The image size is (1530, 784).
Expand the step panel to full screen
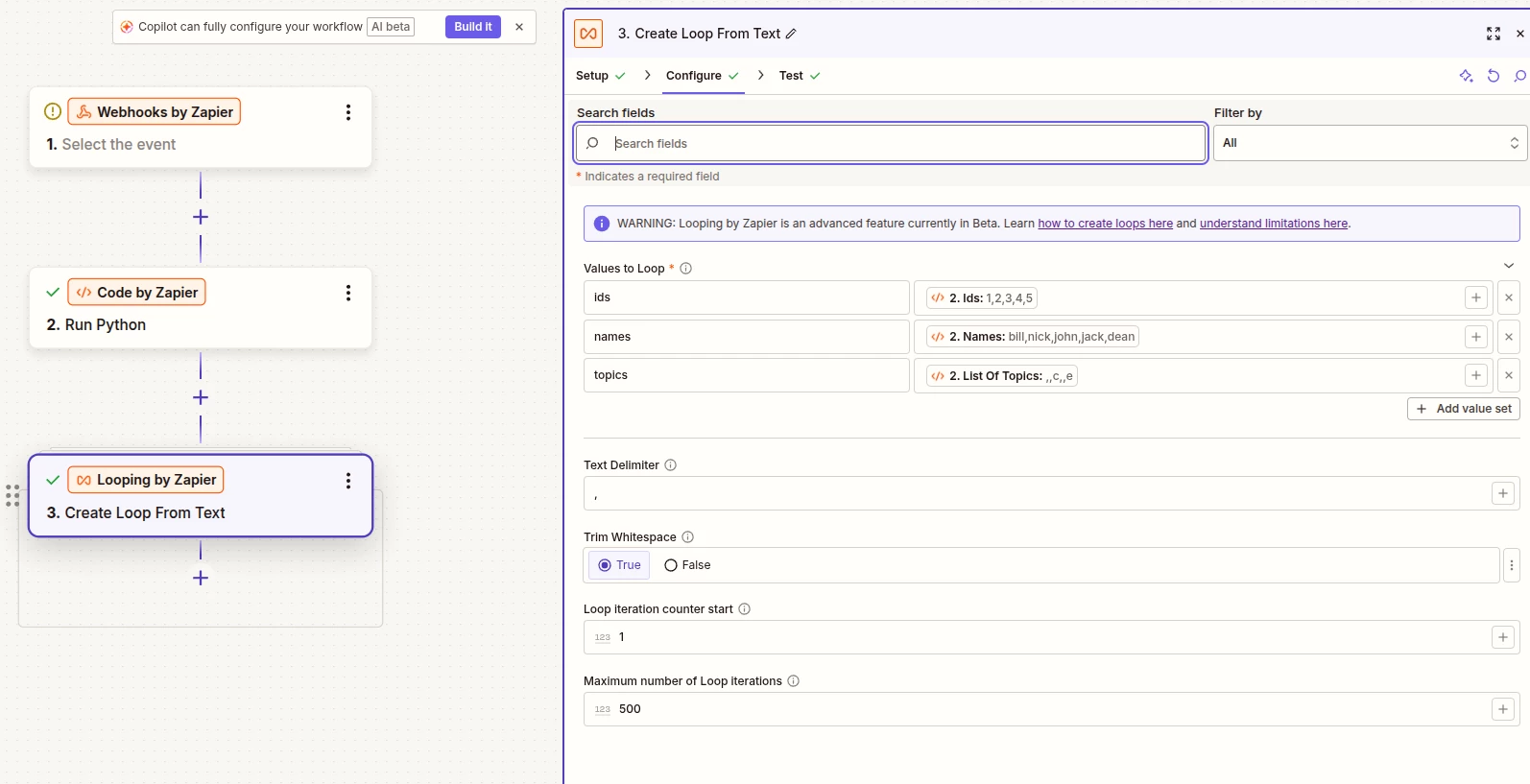point(1494,34)
